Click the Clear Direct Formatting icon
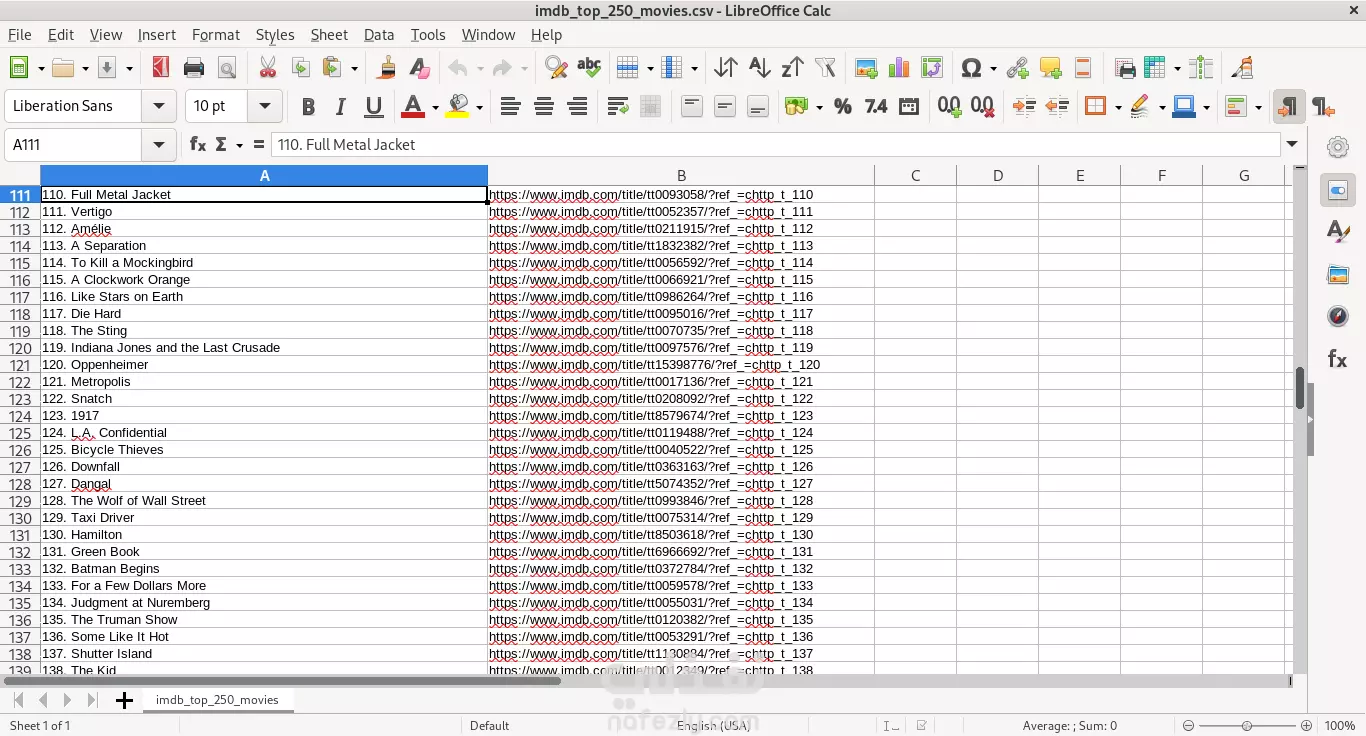 (x=419, y=68)
